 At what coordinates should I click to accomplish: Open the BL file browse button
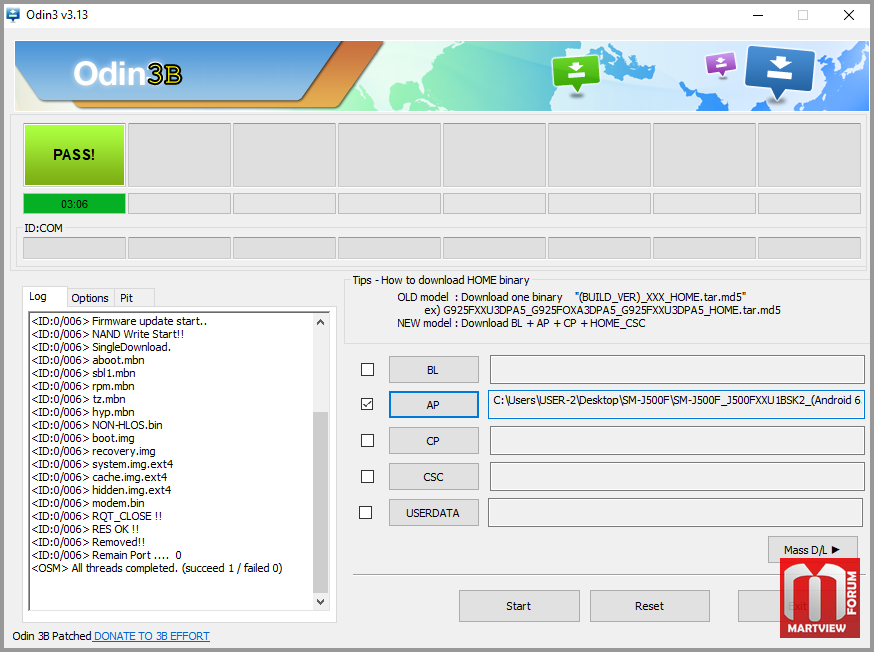coord(434,369)
